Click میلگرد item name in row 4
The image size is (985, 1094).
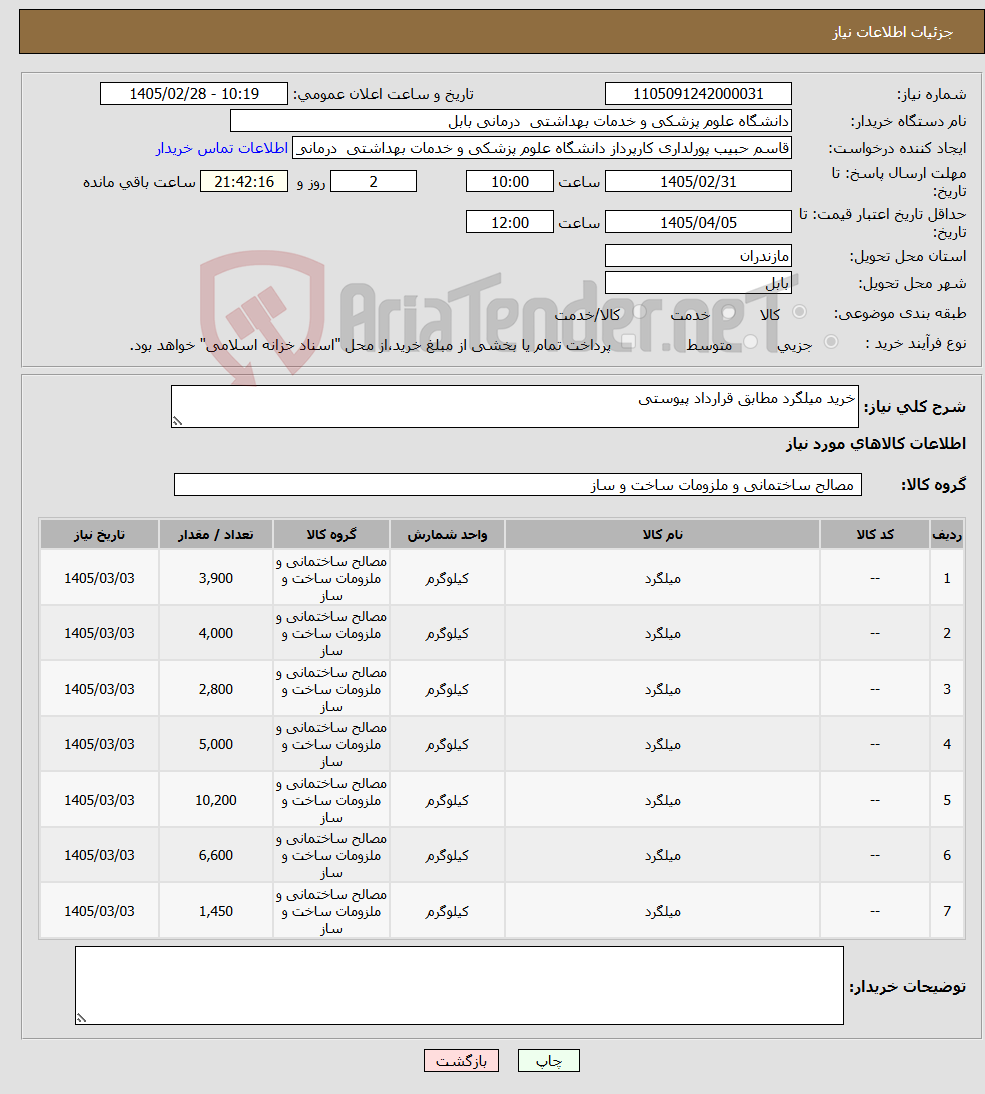point(662,744)
